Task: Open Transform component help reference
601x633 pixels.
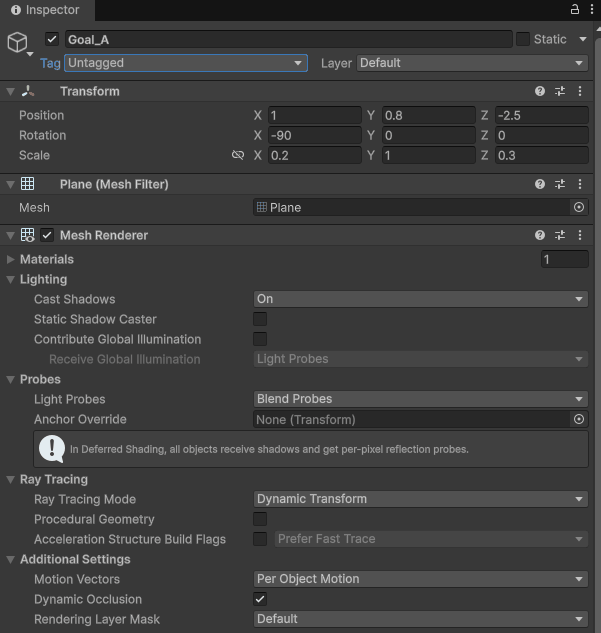Action: point(540,91)
